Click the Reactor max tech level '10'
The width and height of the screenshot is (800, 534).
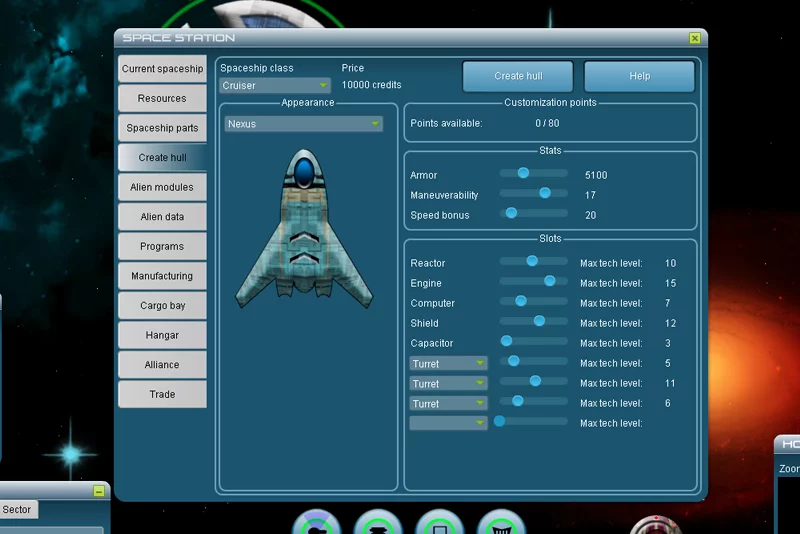(x=670, y=263)
